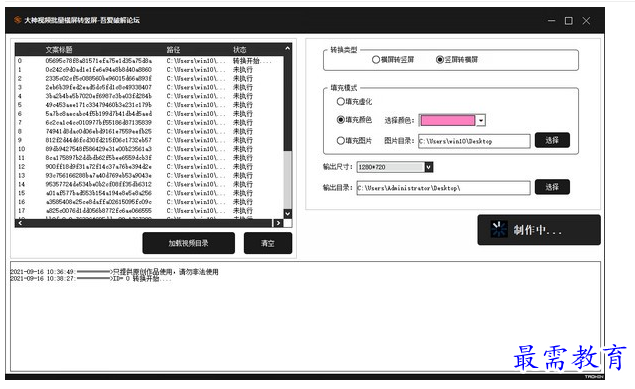This screenshot has height=389, width=635.
Task: Select row 2 starting 2335c02ef5
Action: pos(149,79)
